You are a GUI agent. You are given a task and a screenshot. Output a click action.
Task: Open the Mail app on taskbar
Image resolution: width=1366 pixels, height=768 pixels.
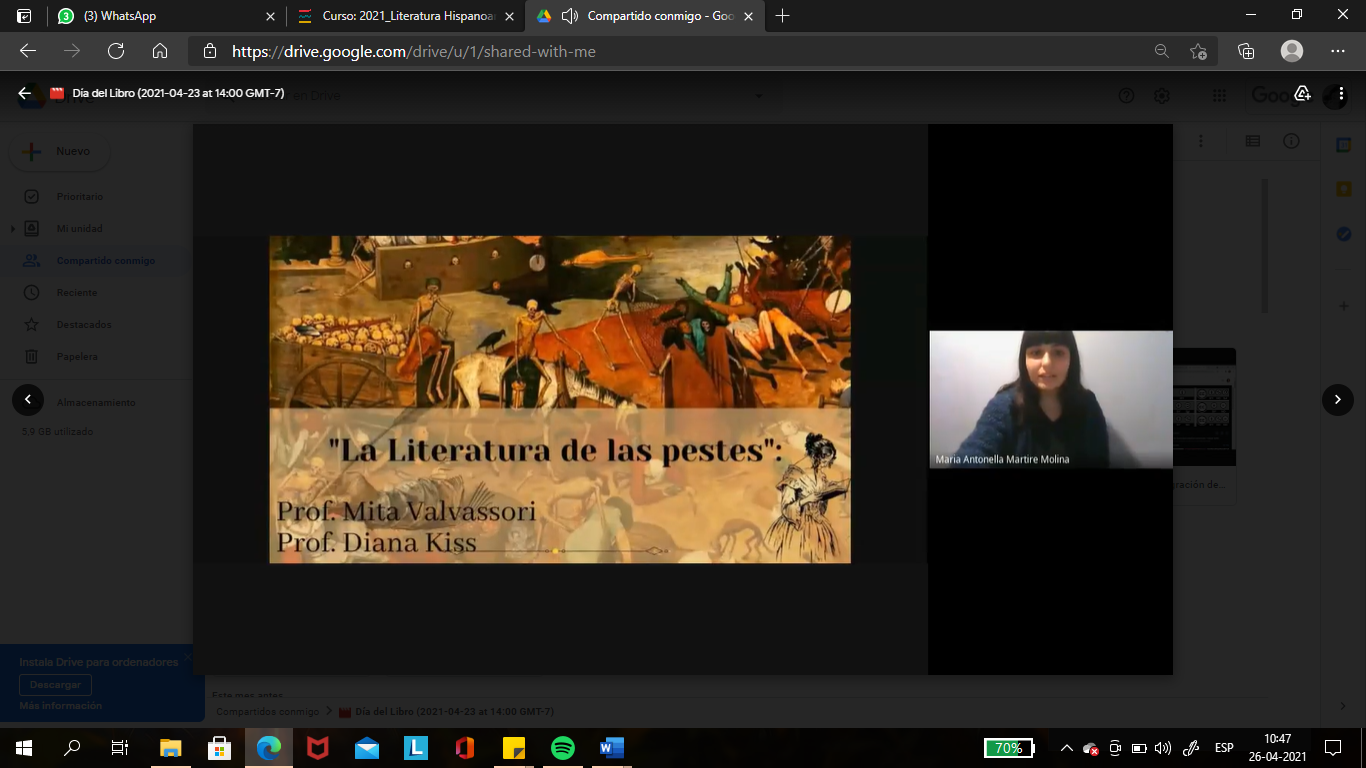367,747
